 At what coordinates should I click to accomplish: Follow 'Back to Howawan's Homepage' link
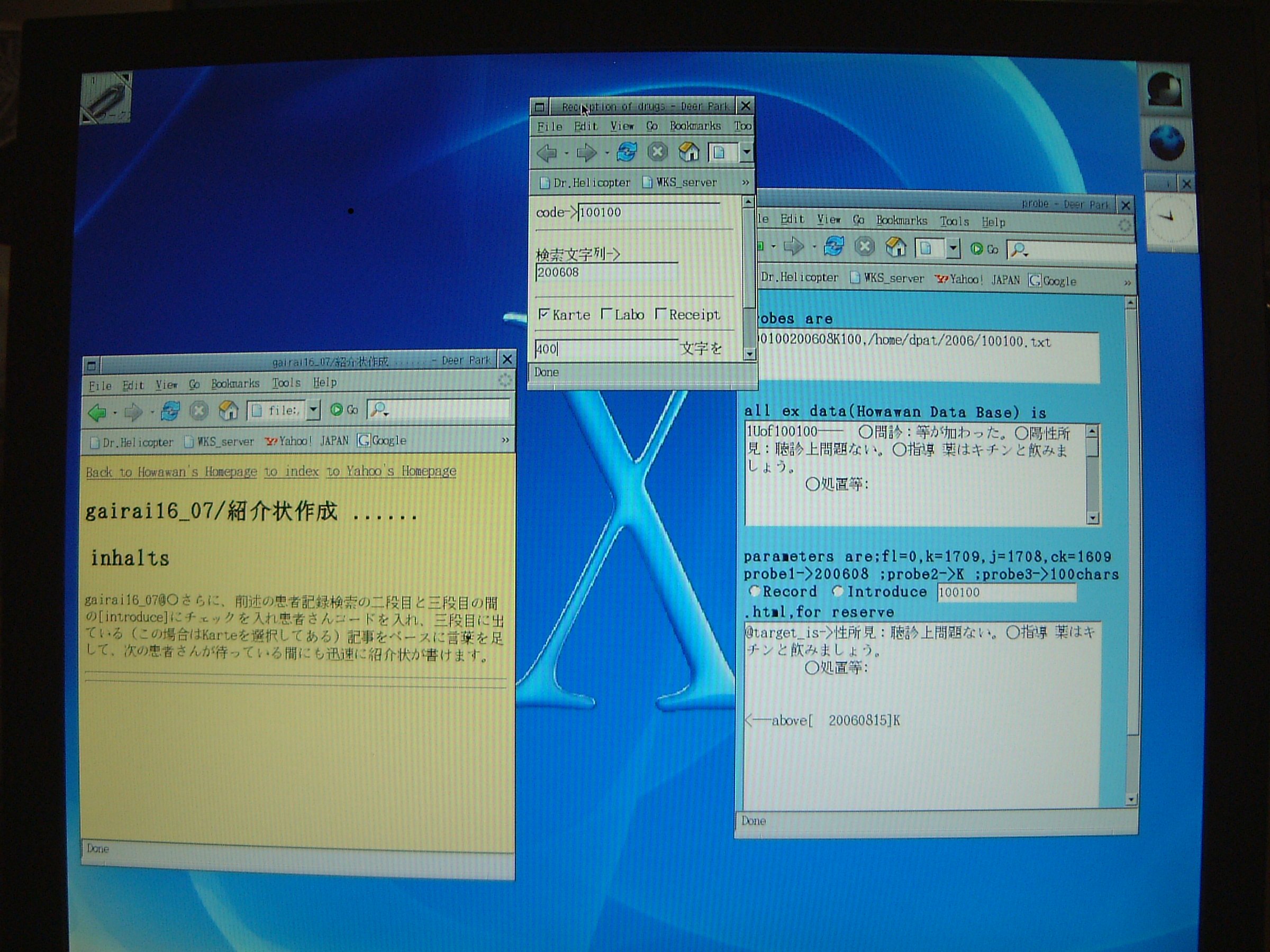pos(171,472)
